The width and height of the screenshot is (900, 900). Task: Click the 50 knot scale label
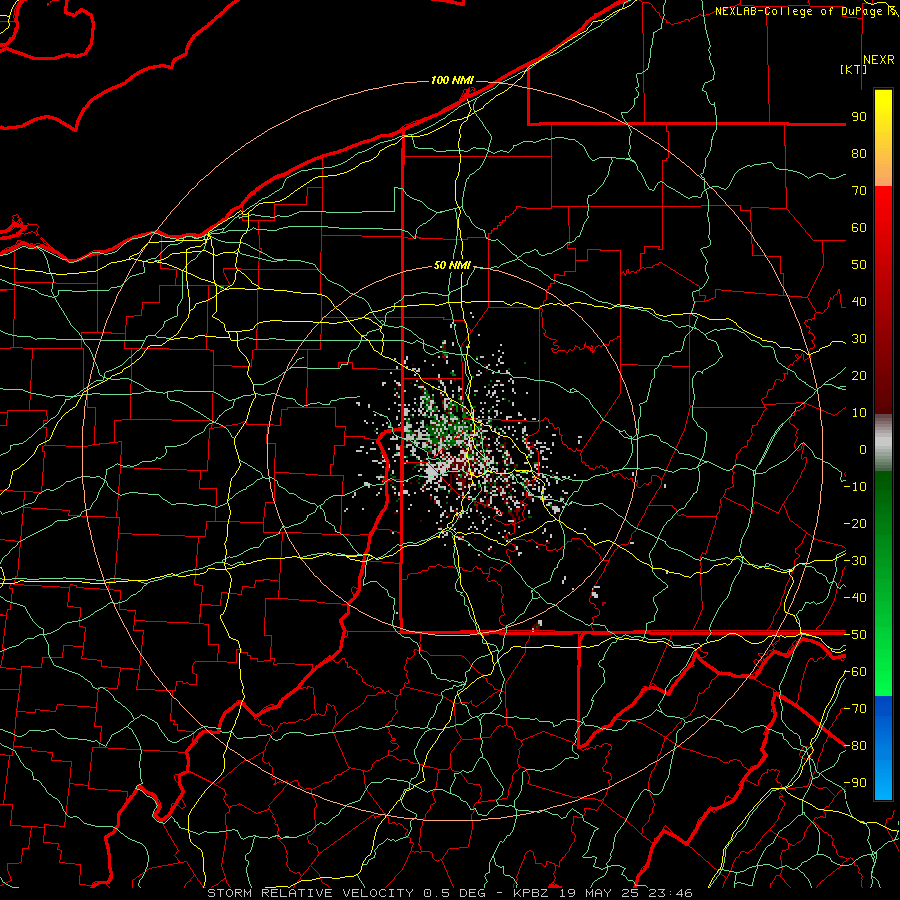pos(859,265)
